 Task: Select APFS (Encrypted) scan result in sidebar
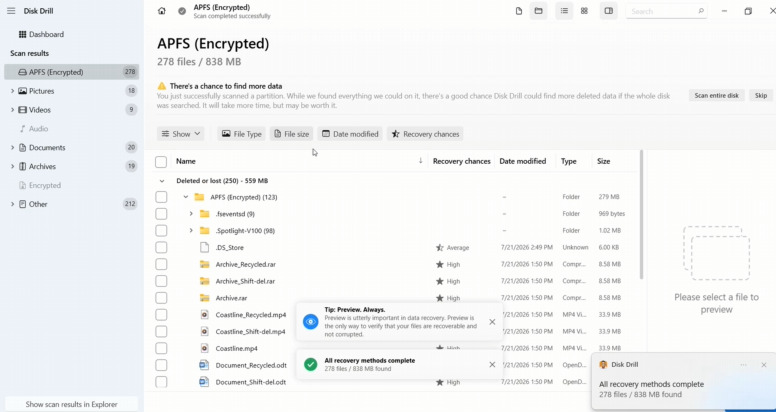(x=71, y=72)
